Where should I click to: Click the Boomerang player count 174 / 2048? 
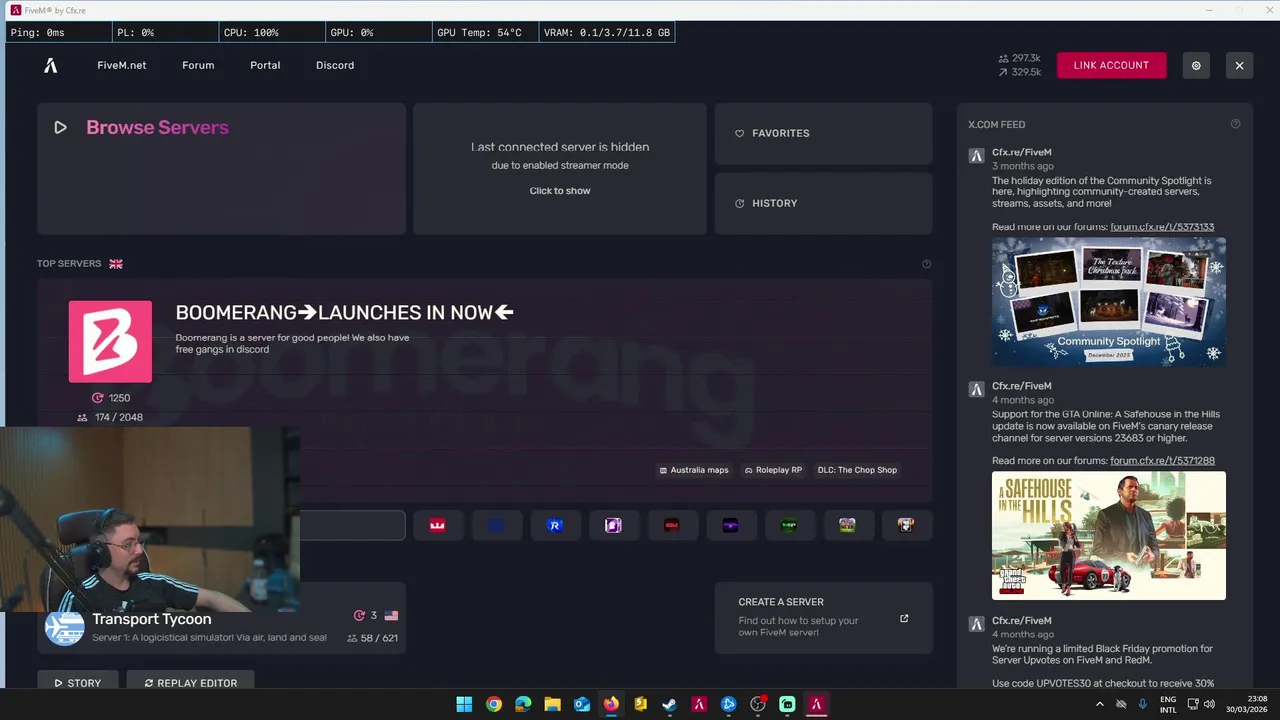pyautogui.click(x=110, y=417)
